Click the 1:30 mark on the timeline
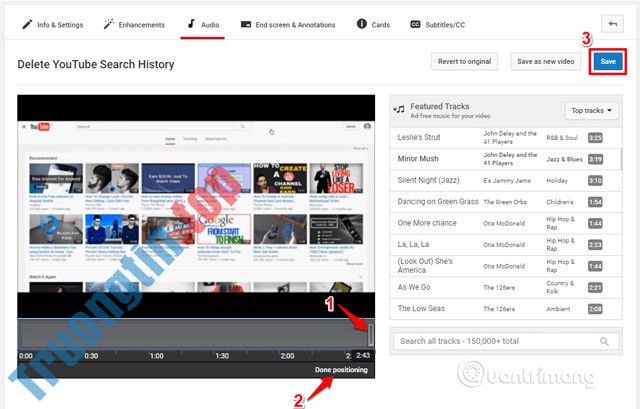This screenshot has width=640, height=409. click(222, 356)
